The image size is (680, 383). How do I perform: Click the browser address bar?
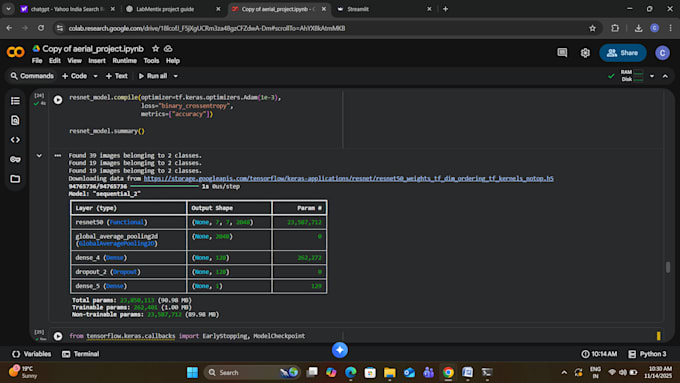click(x=325, y=28)
